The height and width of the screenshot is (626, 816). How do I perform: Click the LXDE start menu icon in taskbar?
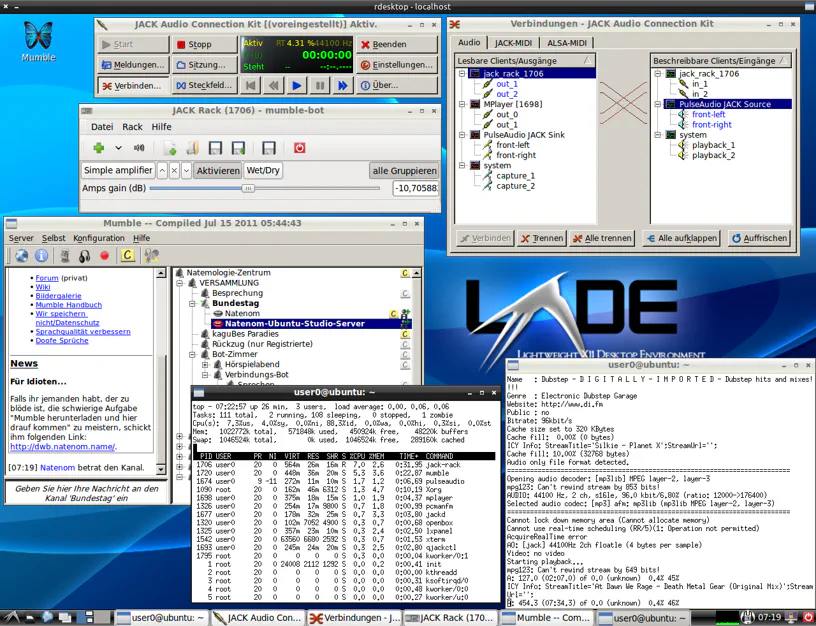pos(10,618)
